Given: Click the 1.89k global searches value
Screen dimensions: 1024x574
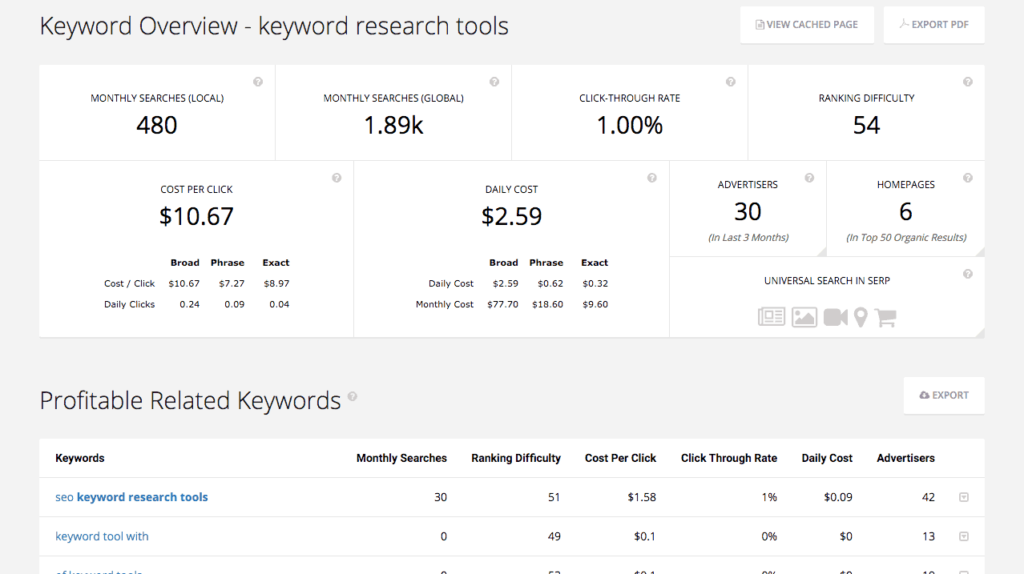Looking at the screenshot, I should (393, 125).
